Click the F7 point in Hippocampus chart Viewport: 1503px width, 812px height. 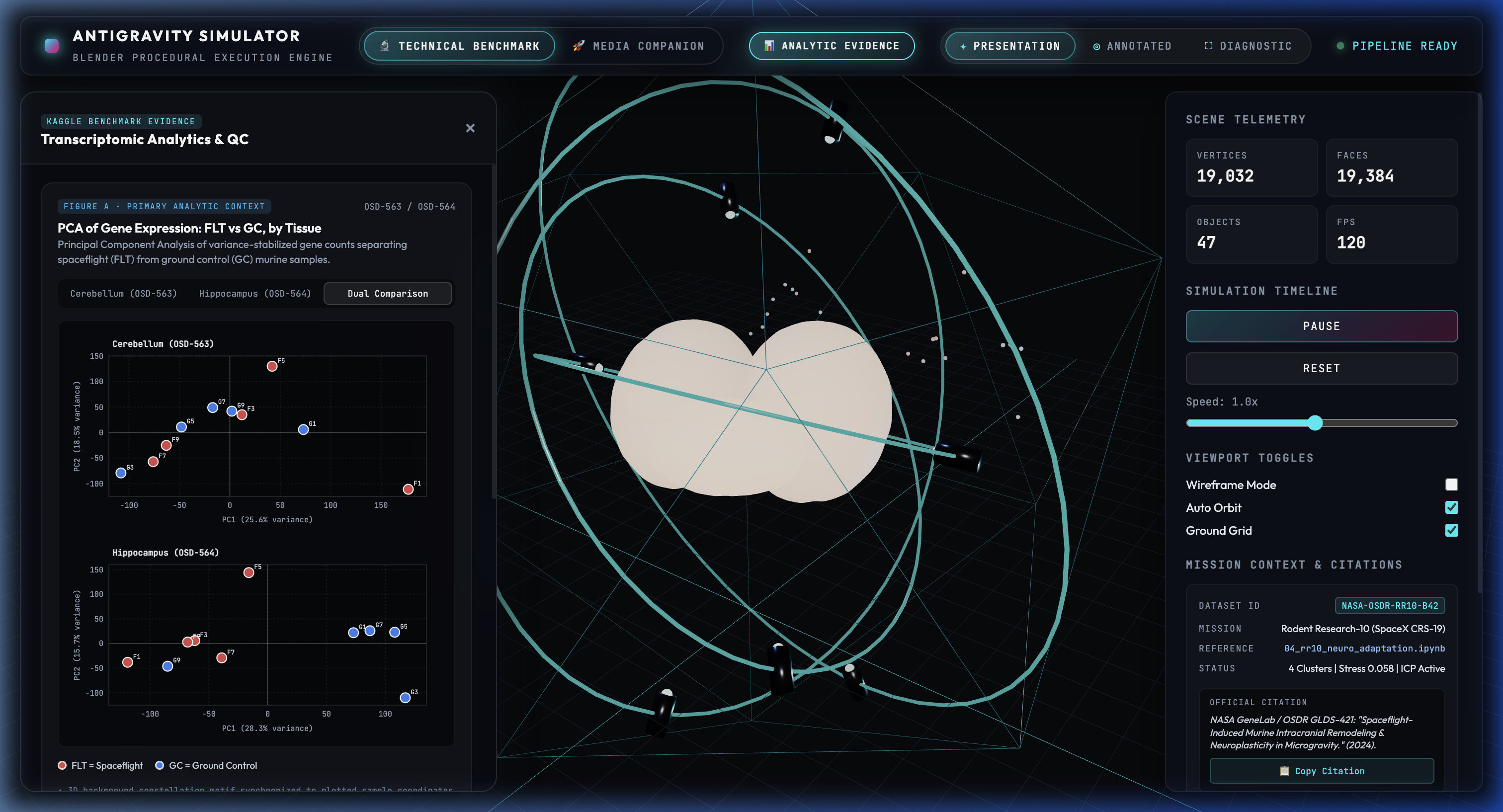222,657
